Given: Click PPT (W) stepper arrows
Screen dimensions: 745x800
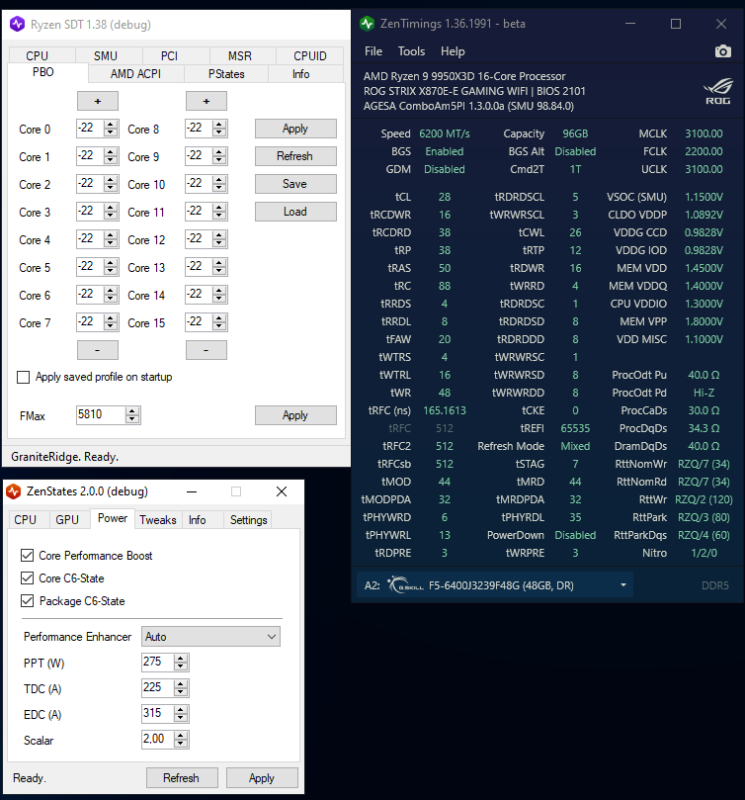Looking at the screenshot, I should coord(181,662).
